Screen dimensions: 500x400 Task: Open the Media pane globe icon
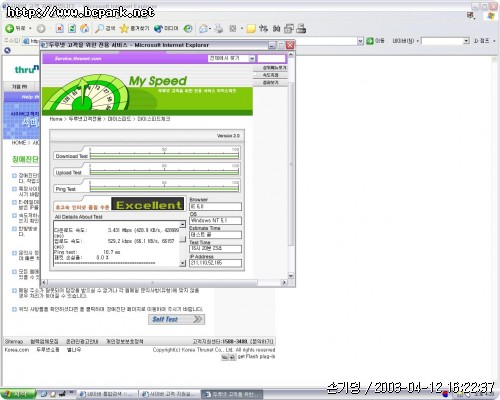click(x=158, y=29)
